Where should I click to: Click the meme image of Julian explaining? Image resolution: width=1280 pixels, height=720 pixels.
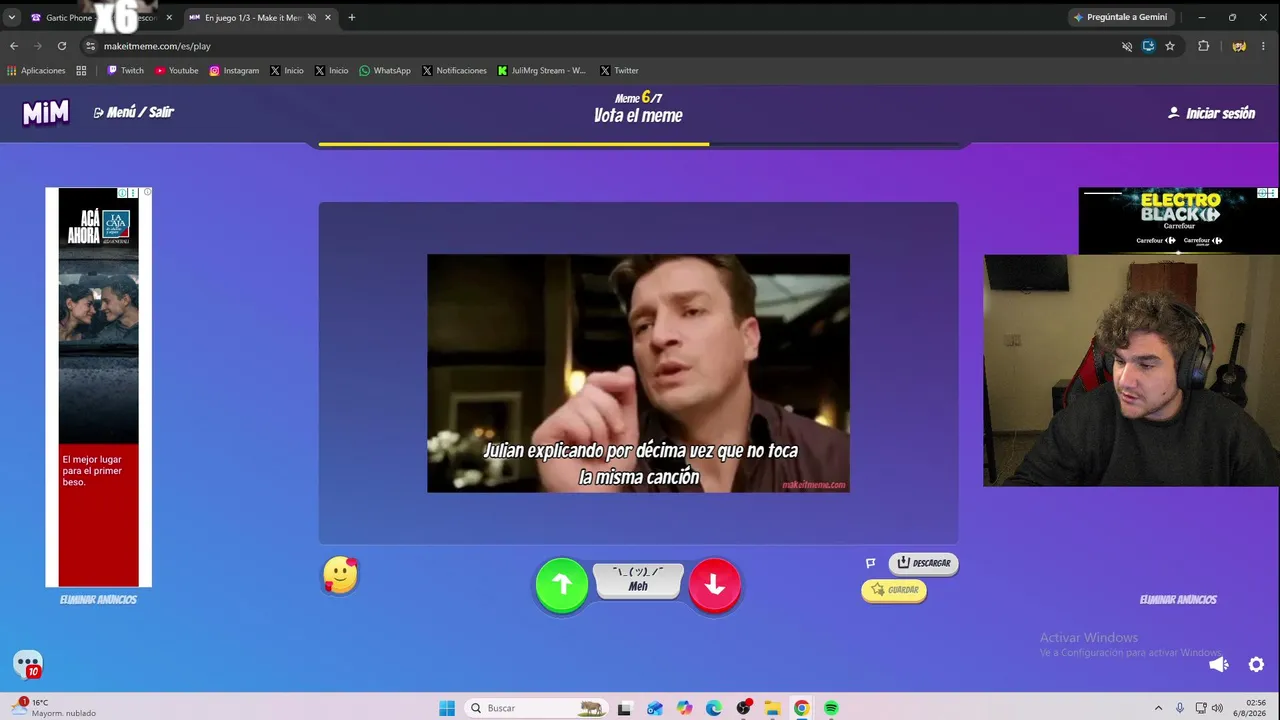click(638, 373)
